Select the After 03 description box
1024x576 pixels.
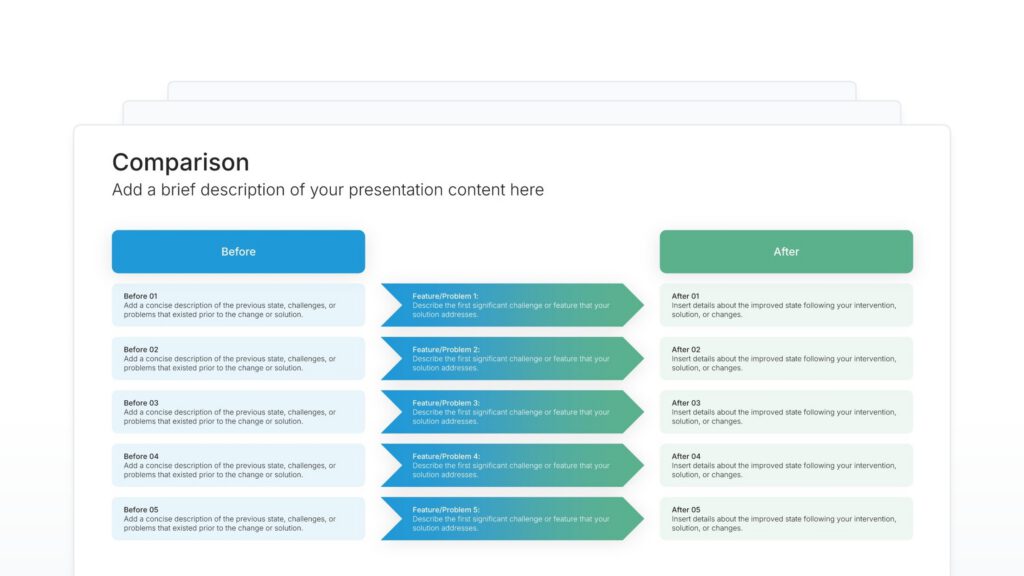tap(786, 412)
